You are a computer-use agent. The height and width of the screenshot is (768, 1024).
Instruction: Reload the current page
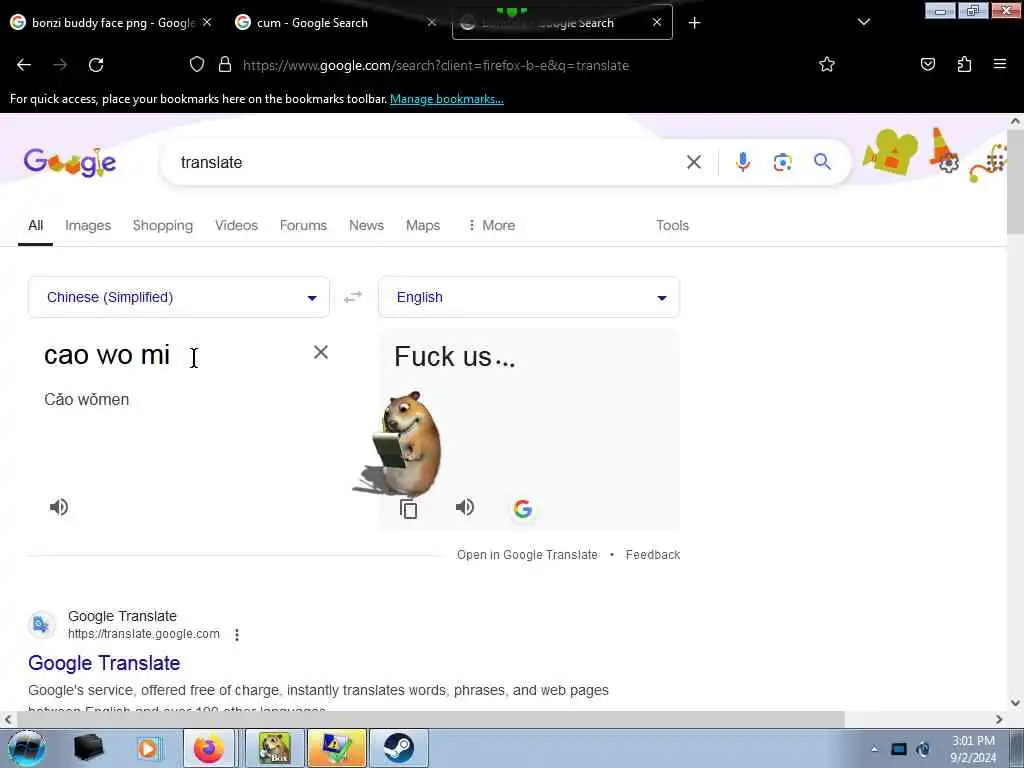96,65
